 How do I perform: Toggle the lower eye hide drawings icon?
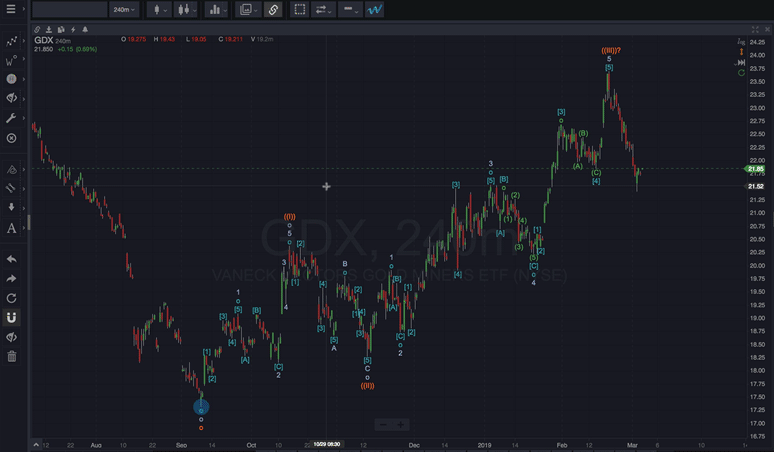pyautogui.click(x=11, y=337)
